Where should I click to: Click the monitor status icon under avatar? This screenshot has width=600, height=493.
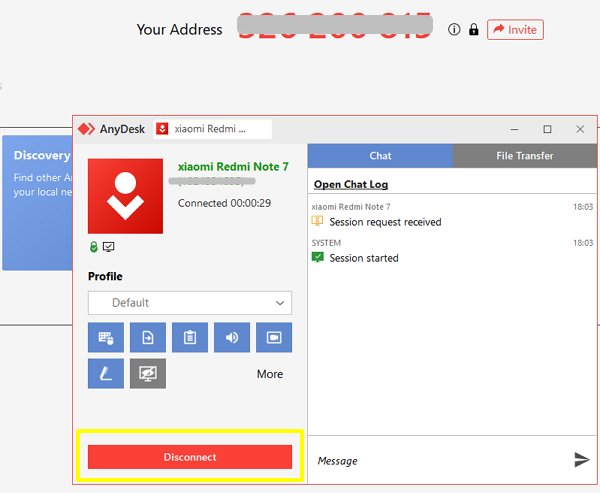coord(109,247)
